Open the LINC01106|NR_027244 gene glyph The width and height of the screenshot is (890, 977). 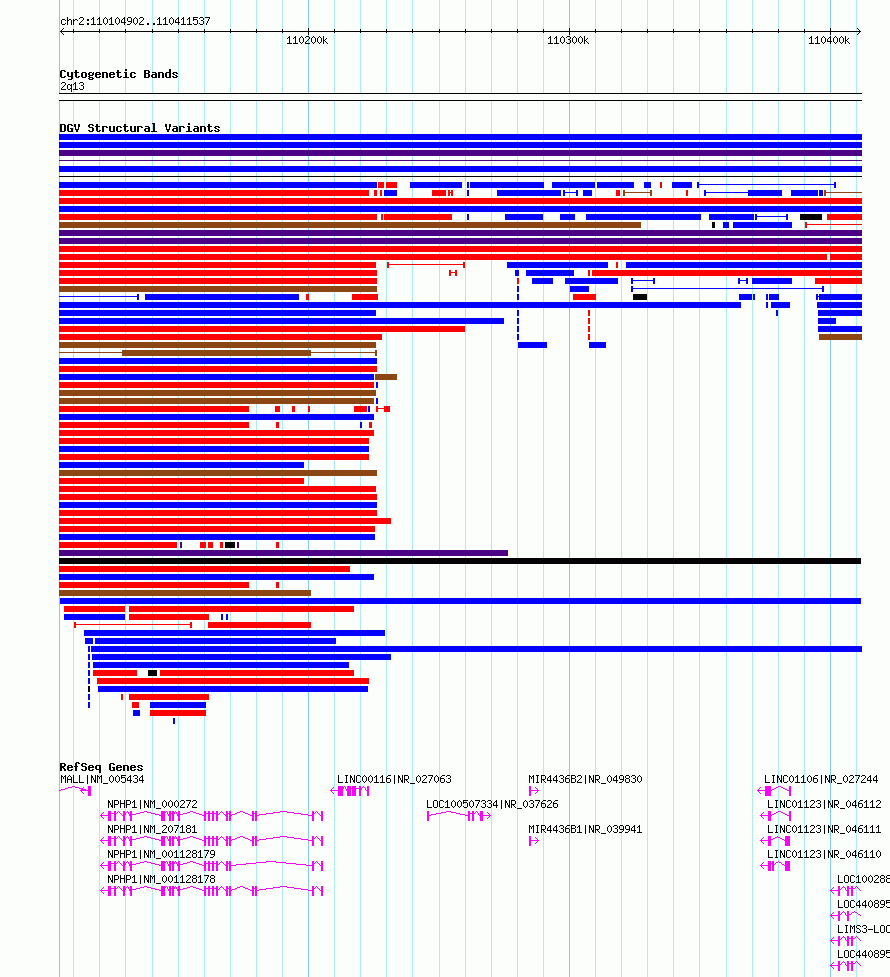pos(774,791)
